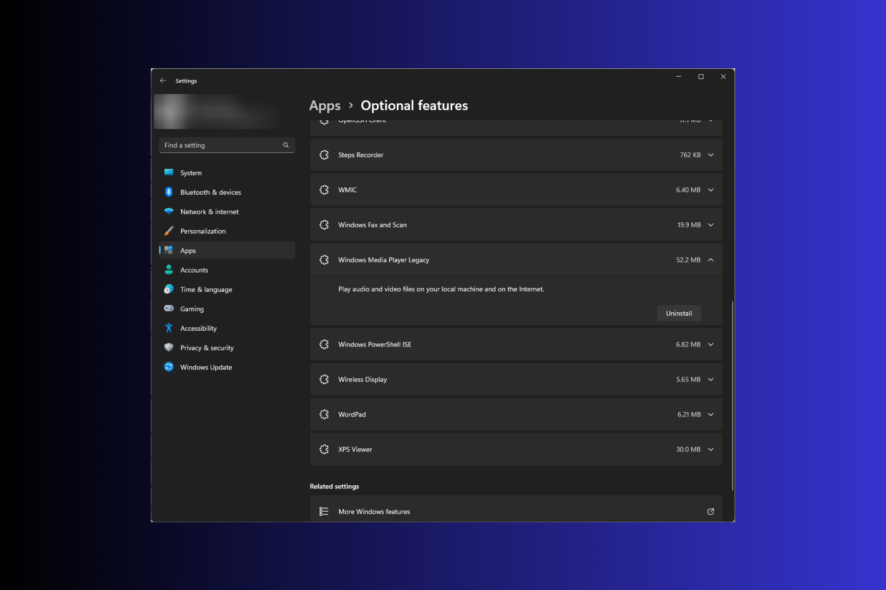Click the Windows PowerShell ISE label

[x=375, y=344]
